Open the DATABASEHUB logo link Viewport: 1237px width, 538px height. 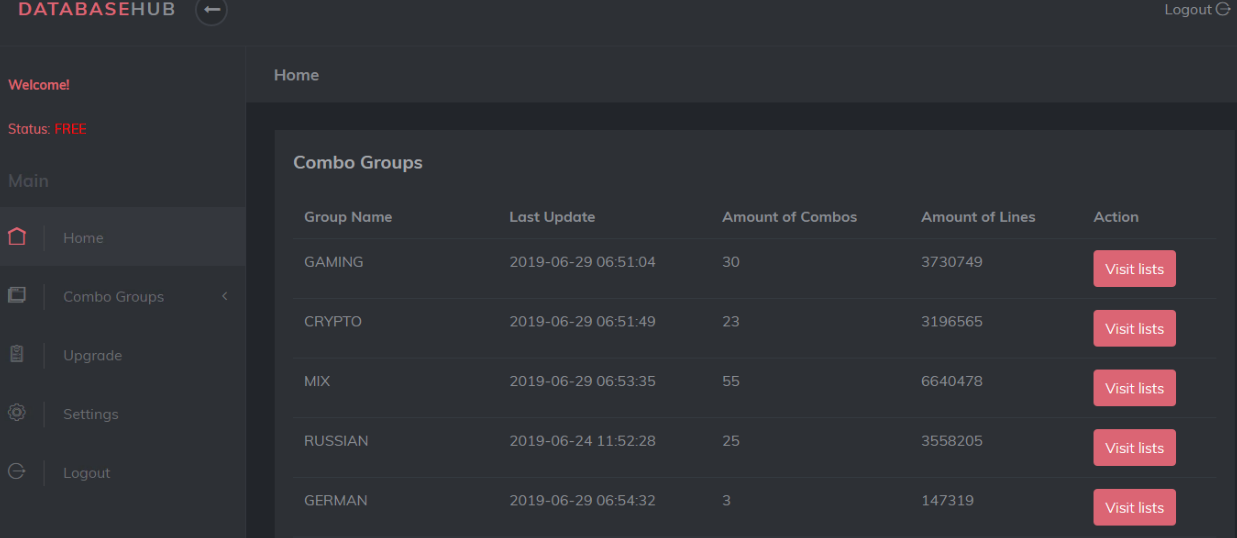pyautogui.click(x=97, y=10)
